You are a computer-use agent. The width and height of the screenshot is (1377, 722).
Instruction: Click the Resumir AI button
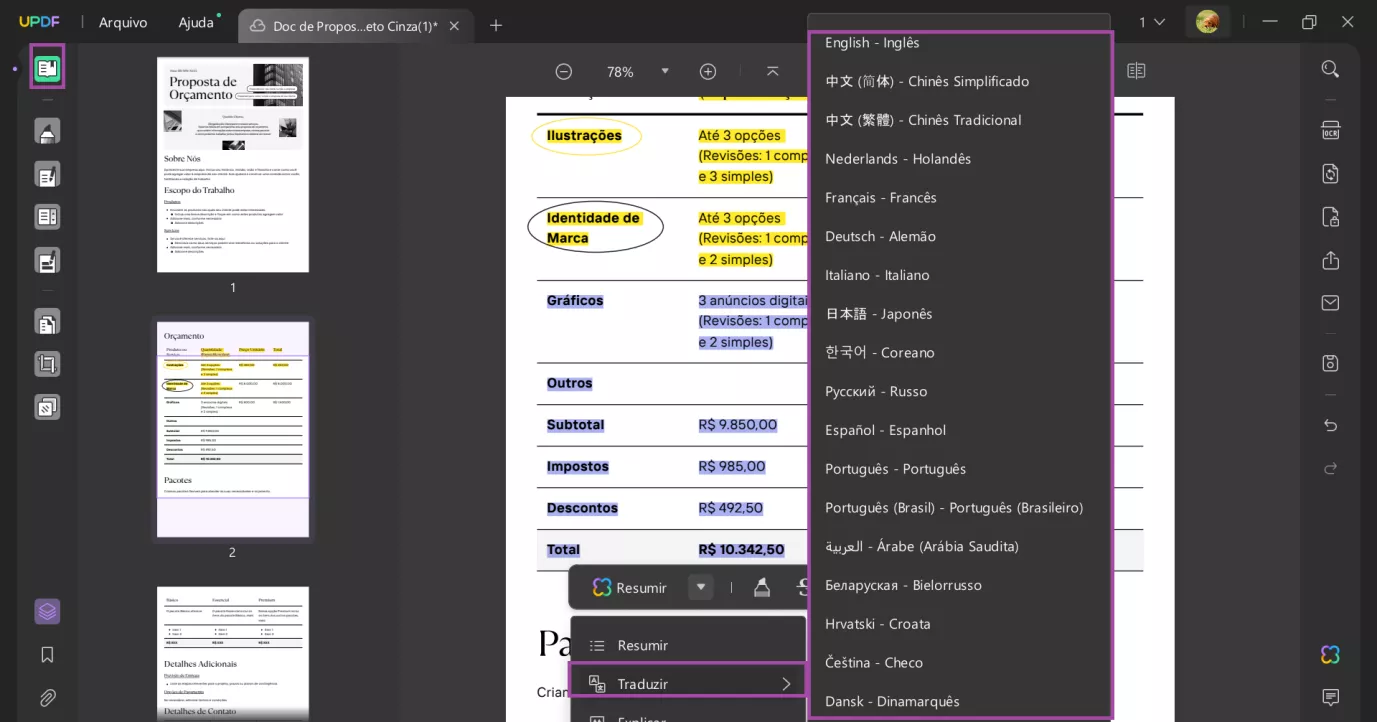[629, 587]
